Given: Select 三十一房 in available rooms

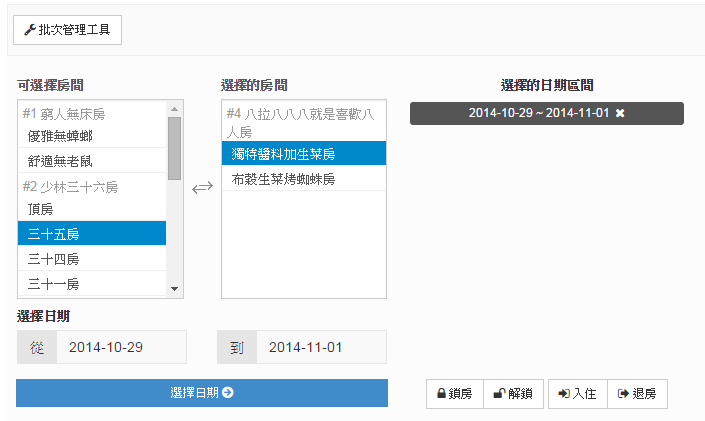Looking at the screenshot, I should click(92, 284).
